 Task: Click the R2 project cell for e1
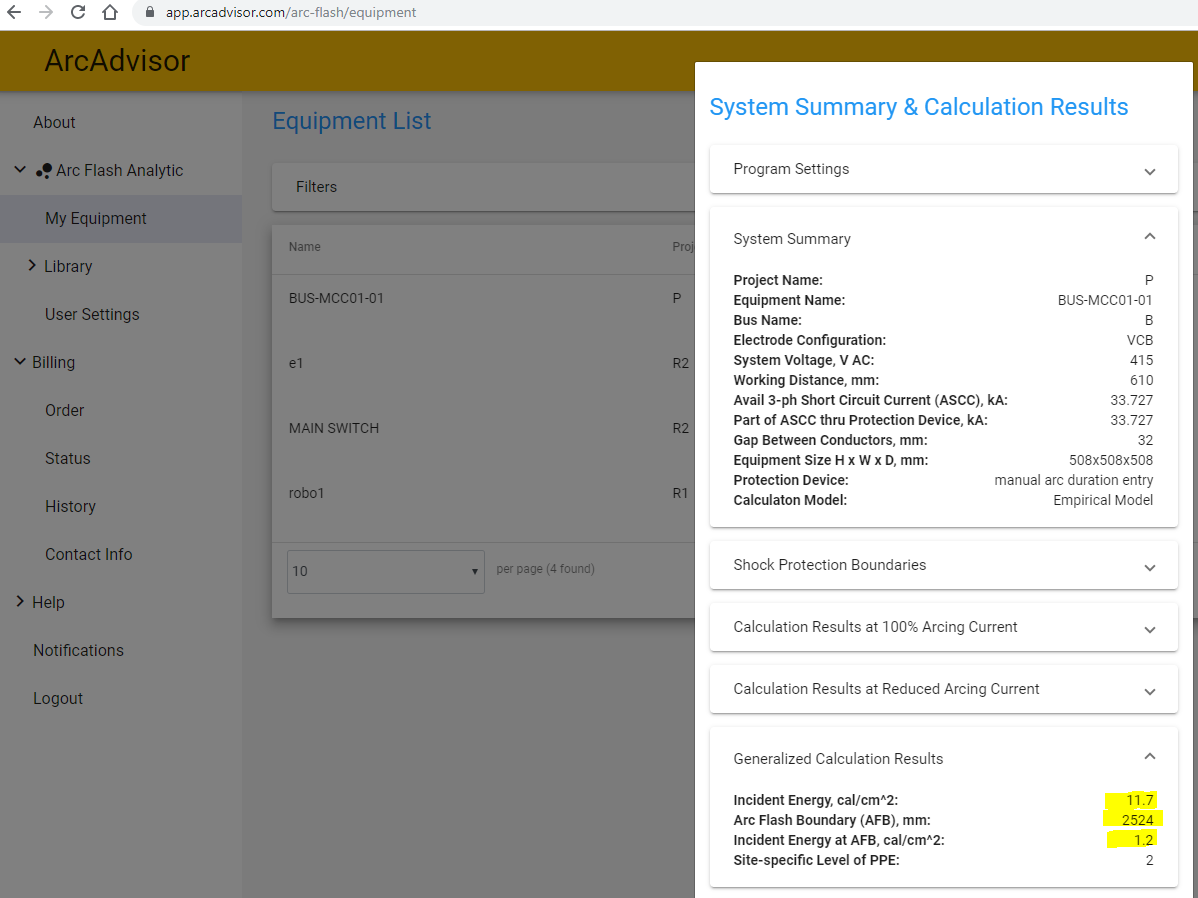[680, 363]
